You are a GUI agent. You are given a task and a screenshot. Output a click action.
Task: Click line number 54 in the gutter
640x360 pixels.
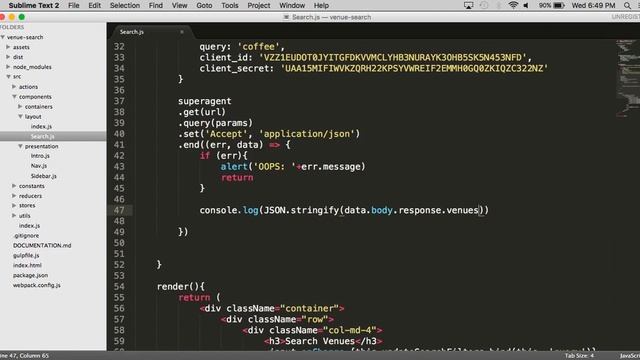(x=119, y=287)
